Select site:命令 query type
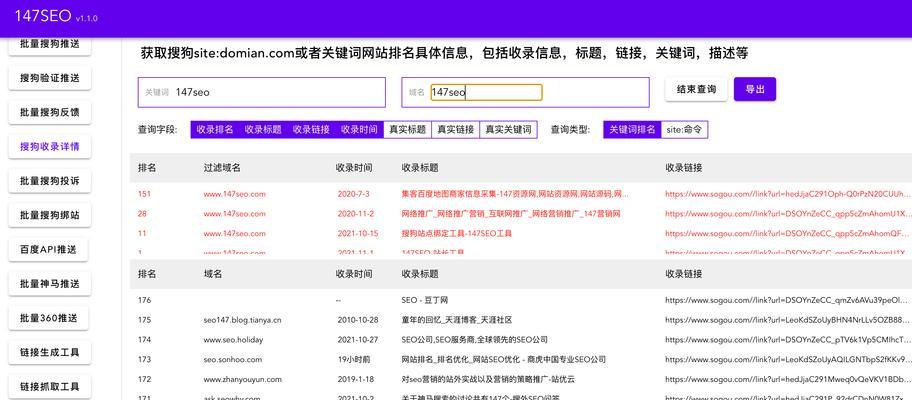912x400 pixels. point(684,130)
